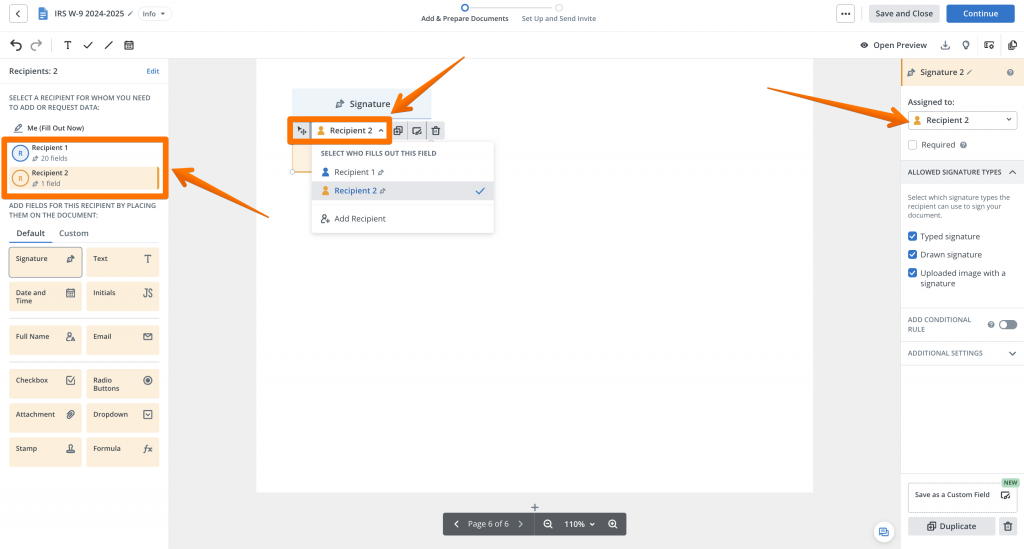Choose Recipient 1 in the dropdown list
Screen dimensions: 1024x549
point(403,172)
